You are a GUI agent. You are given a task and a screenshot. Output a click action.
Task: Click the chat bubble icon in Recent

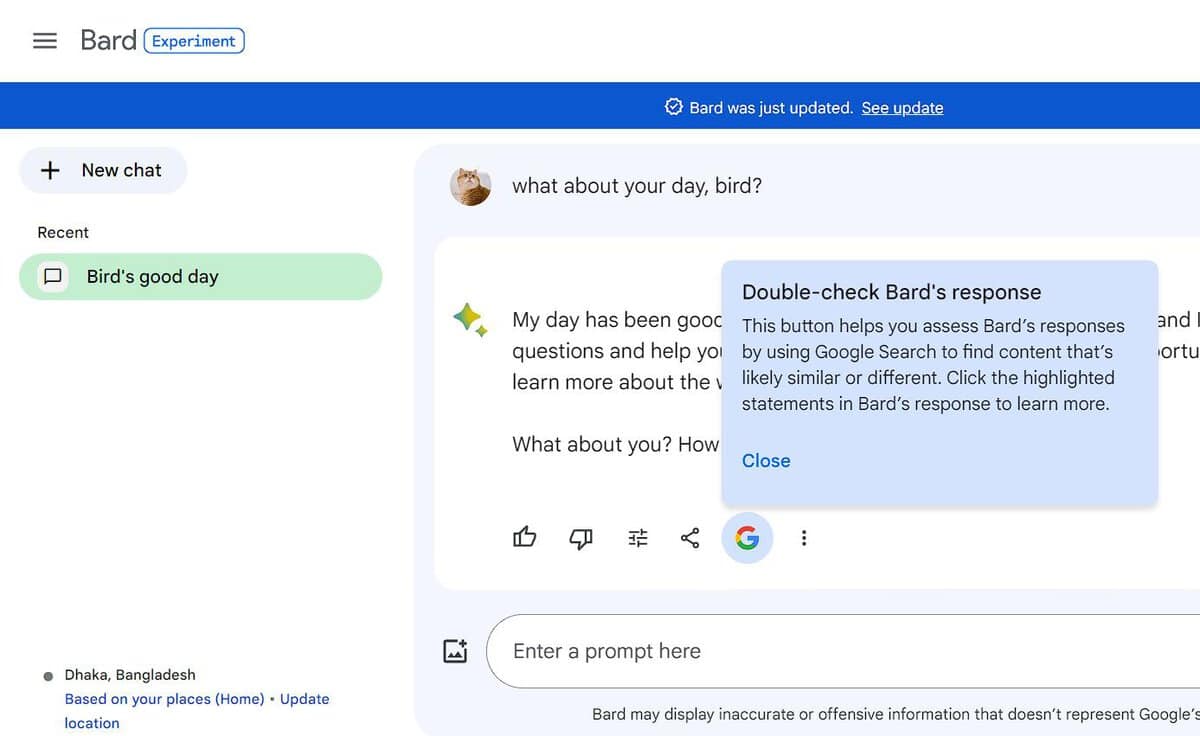(x=53, y=277)
